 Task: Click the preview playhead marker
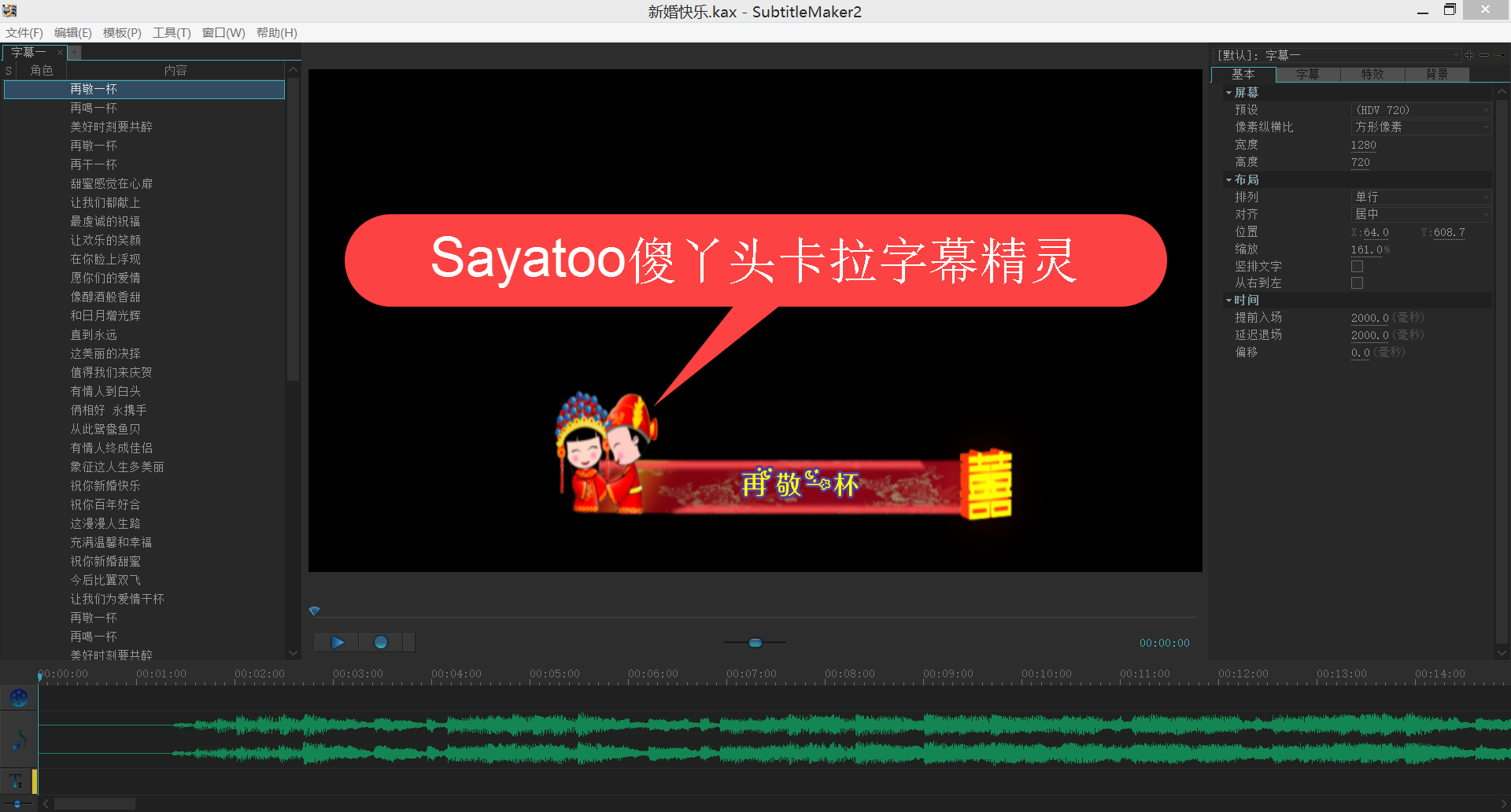315,611
